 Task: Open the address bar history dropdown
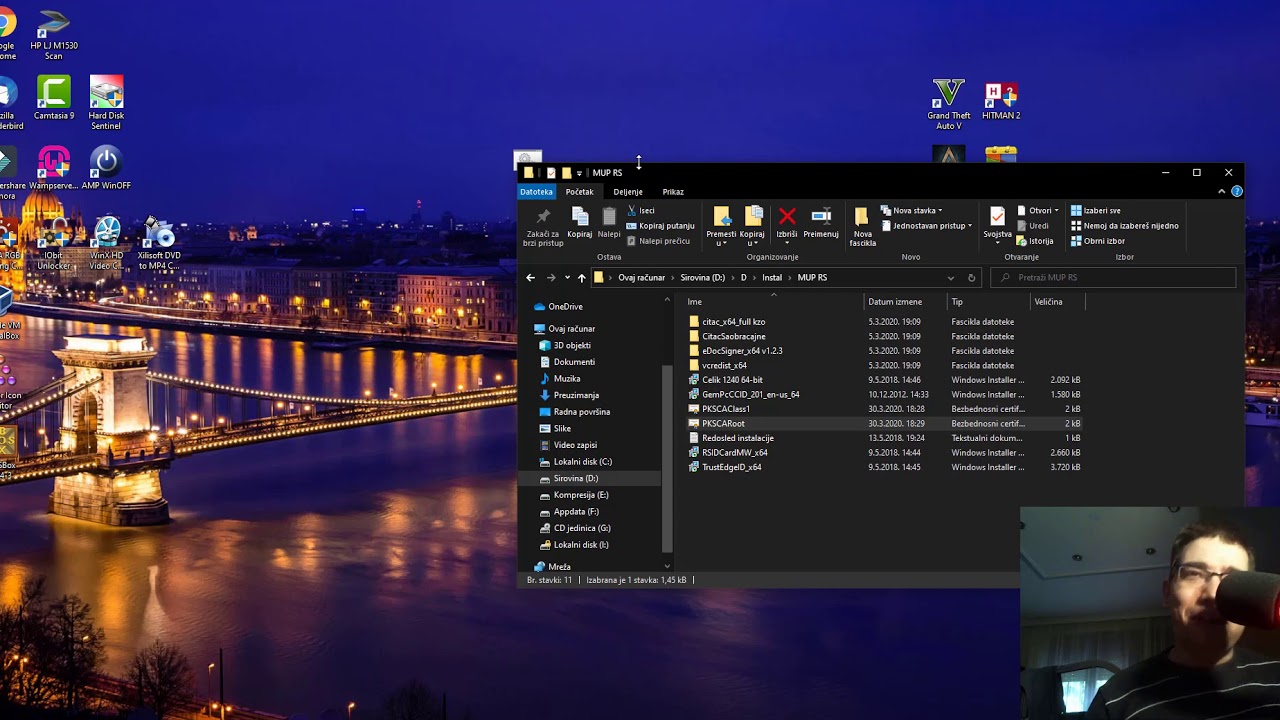point(950,278)
